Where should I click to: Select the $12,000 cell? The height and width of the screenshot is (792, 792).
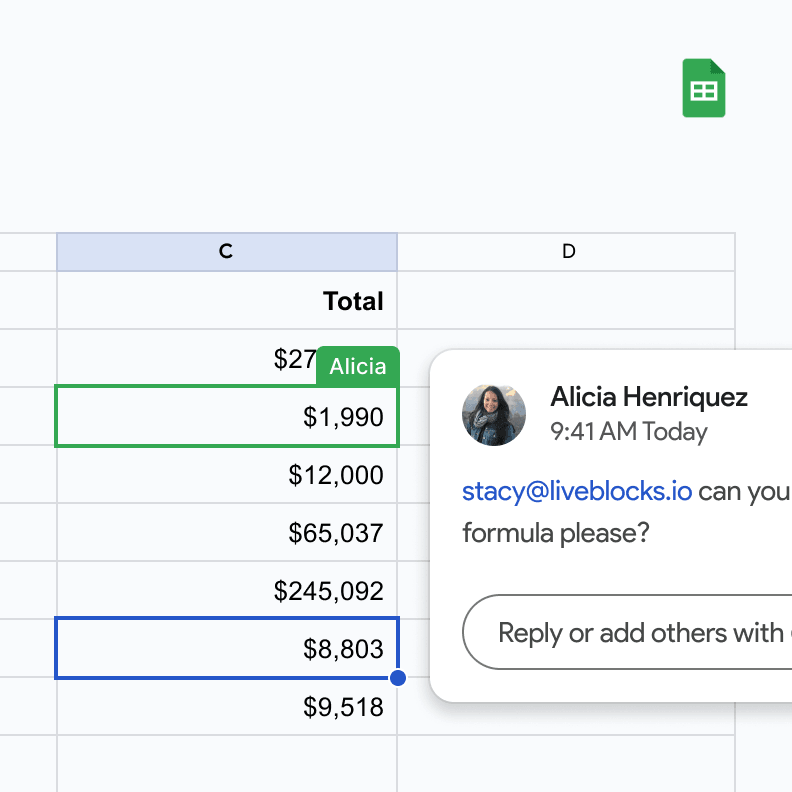click(x=227, y=474)
